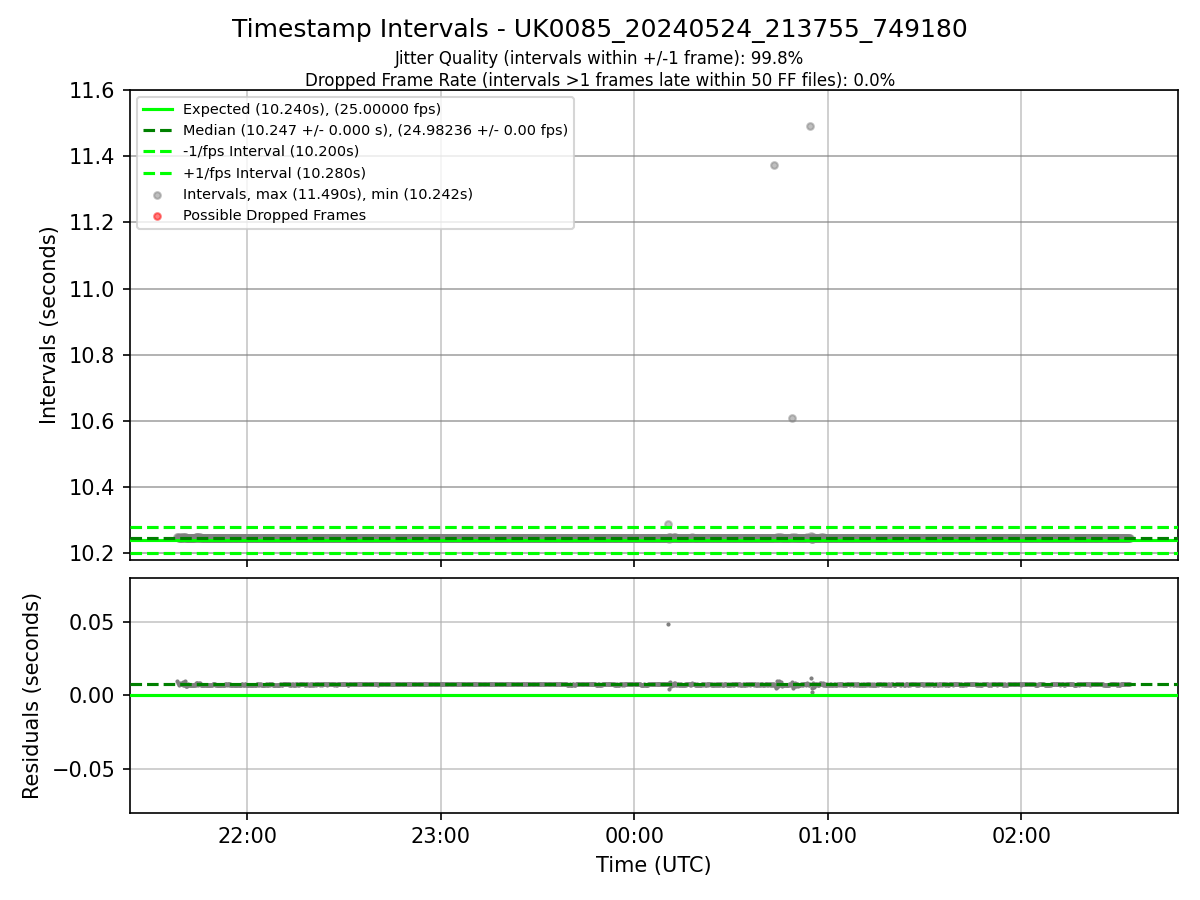Click the outlier data point near 10.6 seconds
Viewport: 1200px width, 900px height.
[x=792, y=418]
